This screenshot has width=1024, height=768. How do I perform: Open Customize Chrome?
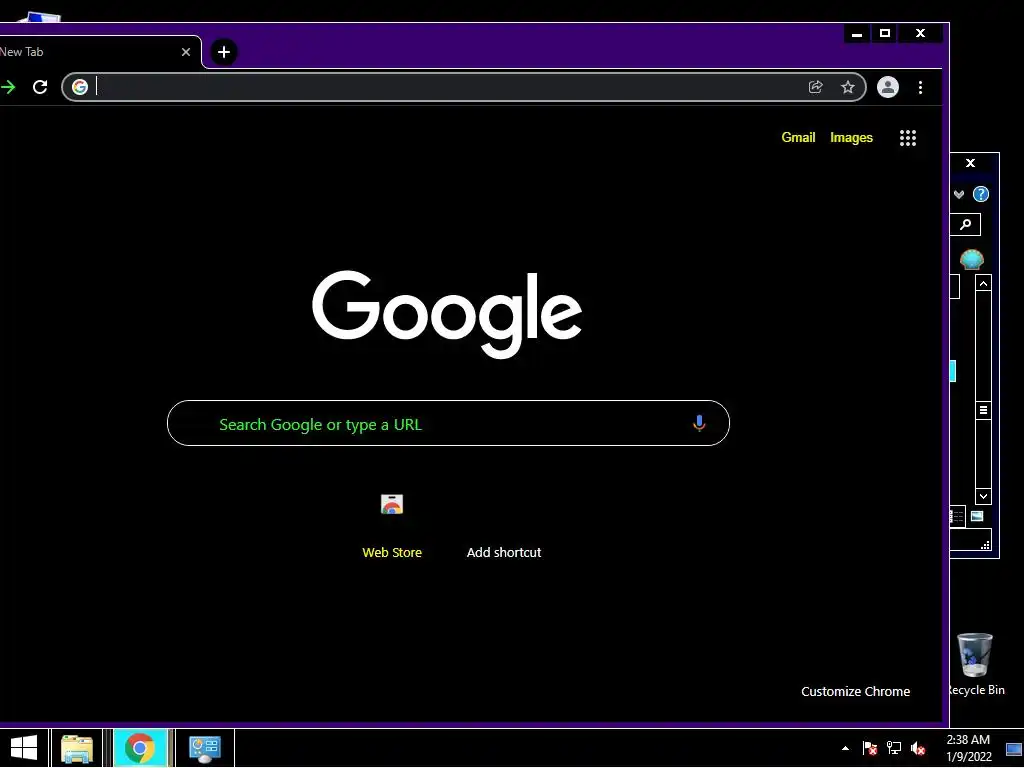856,692
